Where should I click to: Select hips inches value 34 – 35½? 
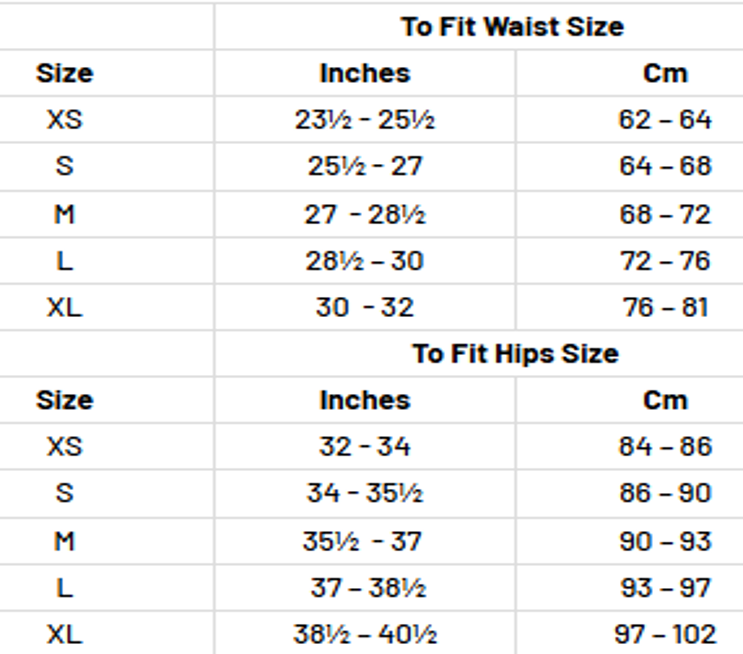pos(365,492)
